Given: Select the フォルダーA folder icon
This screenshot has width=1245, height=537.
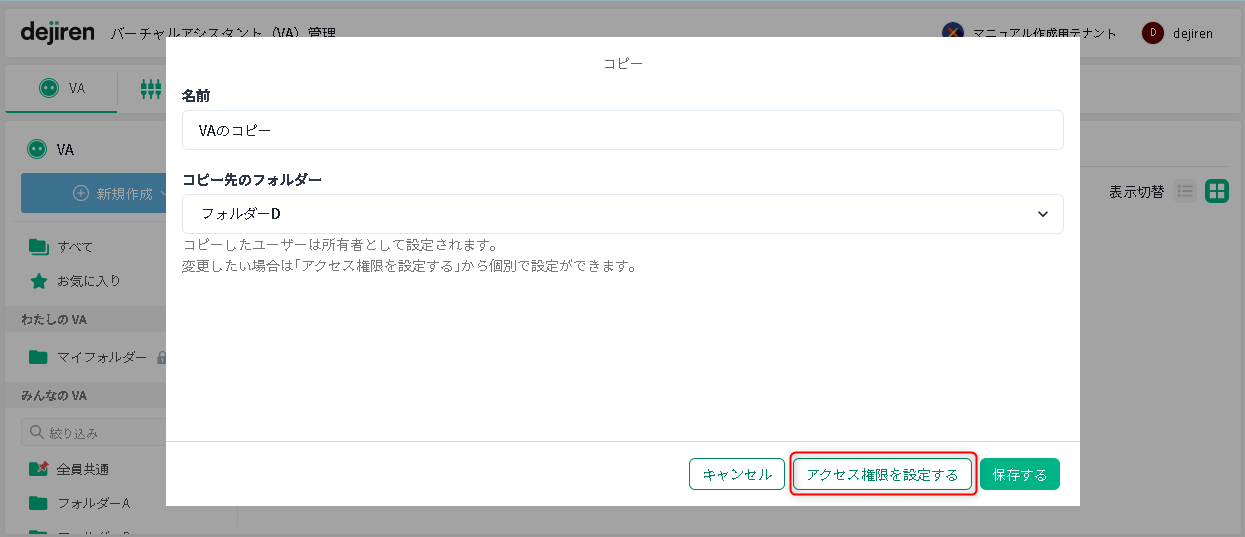Looking at the screenshot, I should tap(39, 502).
